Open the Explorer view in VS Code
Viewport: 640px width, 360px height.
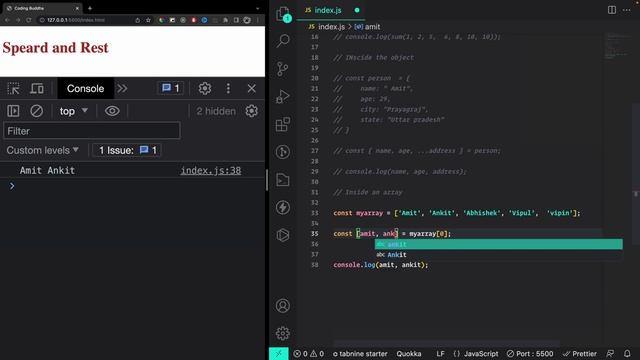pos(282,14)
